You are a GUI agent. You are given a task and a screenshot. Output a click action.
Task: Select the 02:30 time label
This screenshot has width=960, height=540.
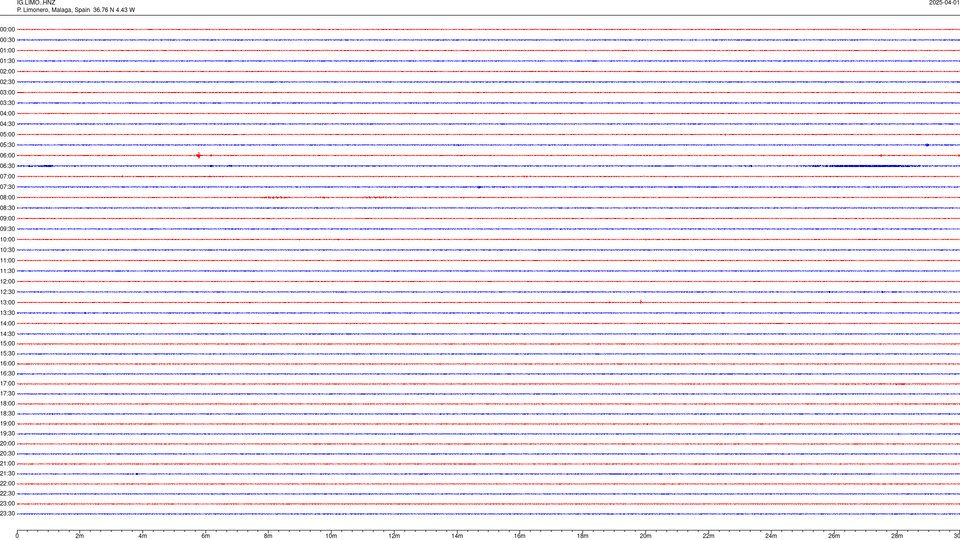click(x=7, y=82)
